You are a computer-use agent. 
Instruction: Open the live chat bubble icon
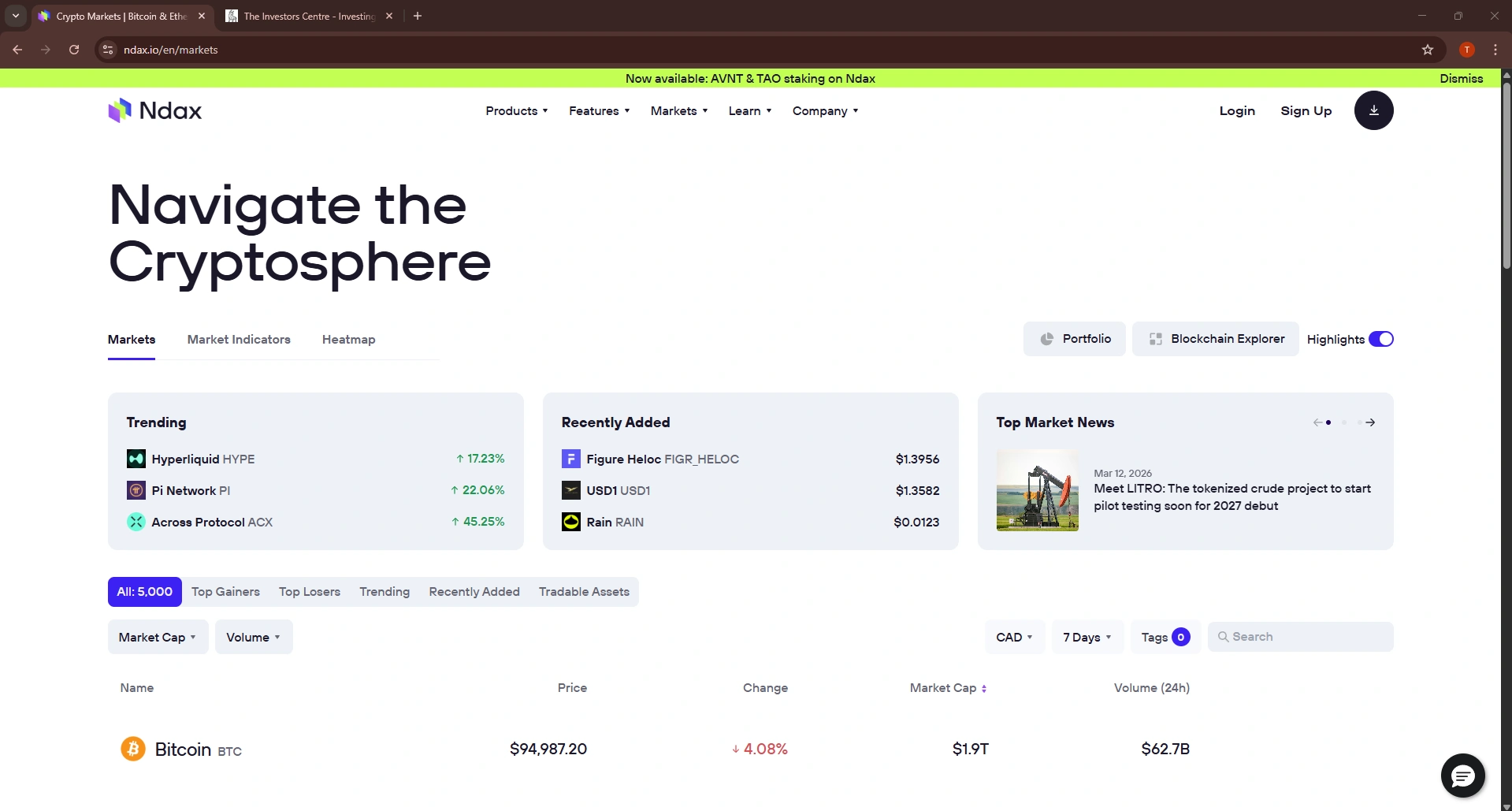pyautogui.click(x=1462, y=776)
